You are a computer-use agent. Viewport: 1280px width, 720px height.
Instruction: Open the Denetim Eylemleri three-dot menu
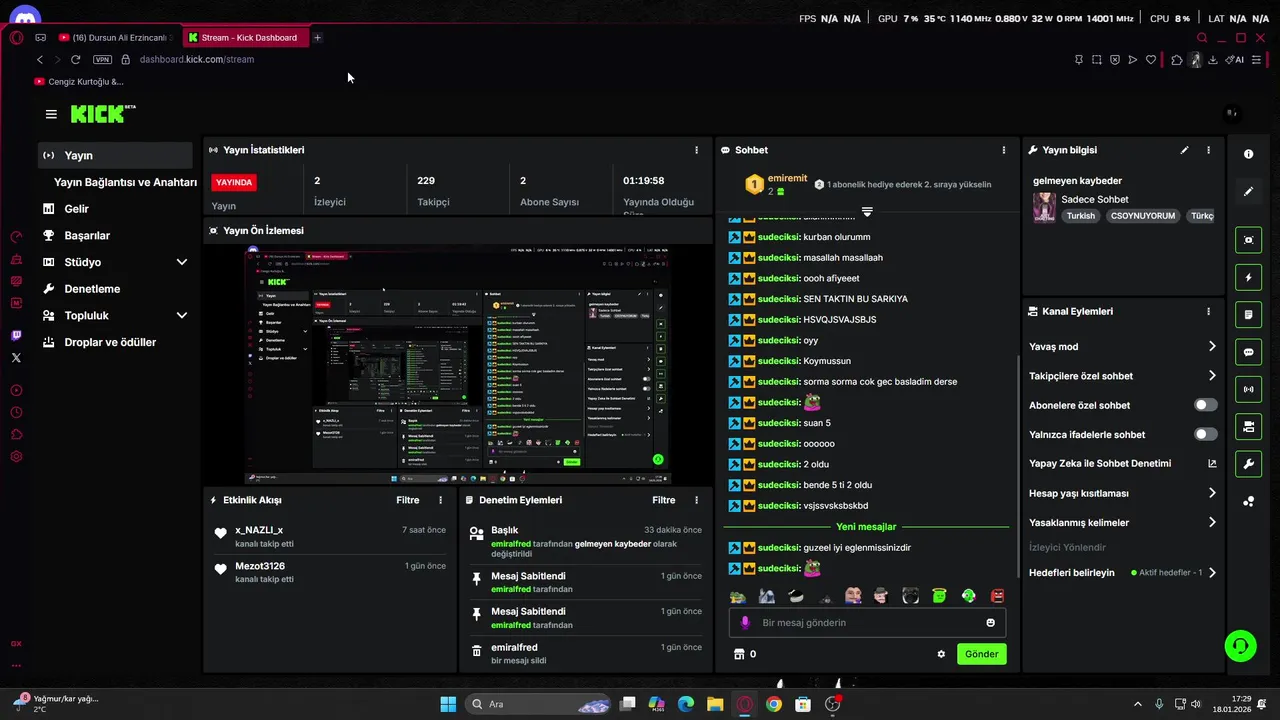(x=696, y=500)
